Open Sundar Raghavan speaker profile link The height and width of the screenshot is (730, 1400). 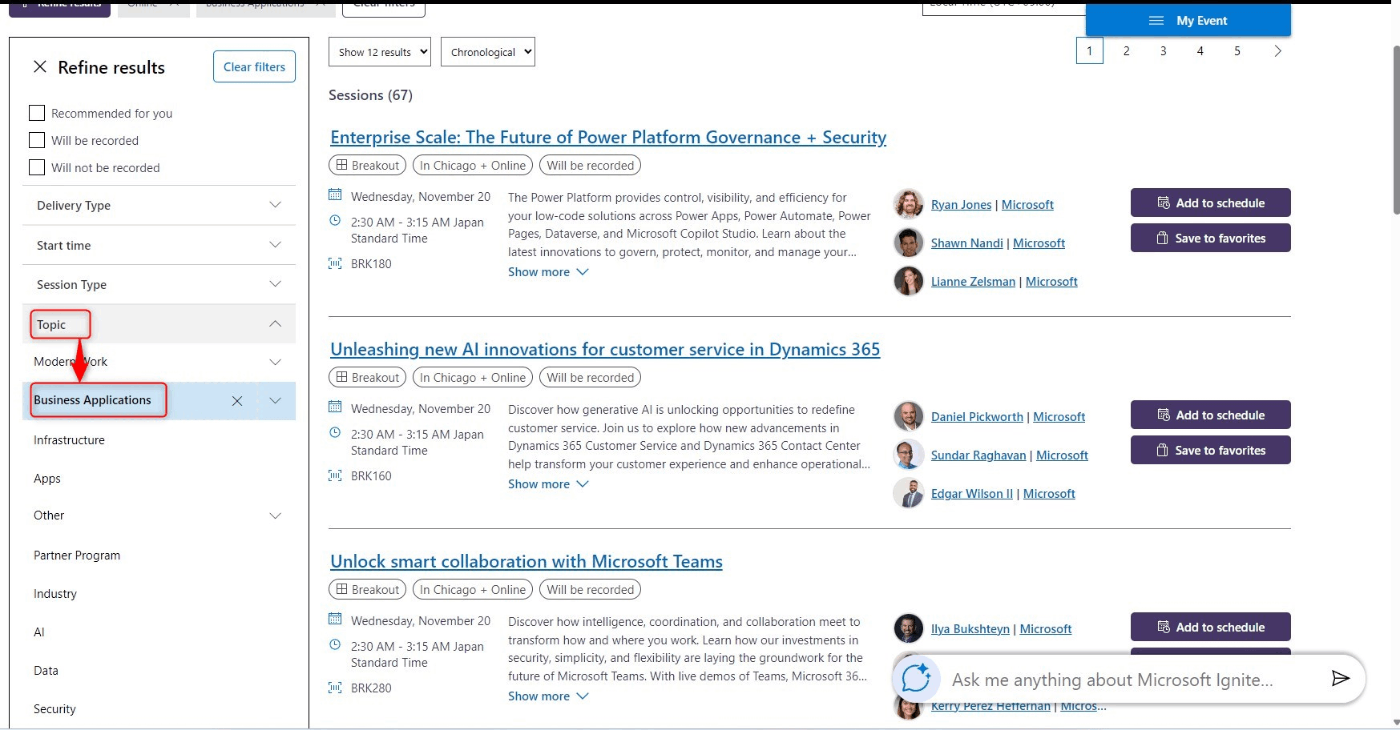pyautogui.click(x=978, y=455)
